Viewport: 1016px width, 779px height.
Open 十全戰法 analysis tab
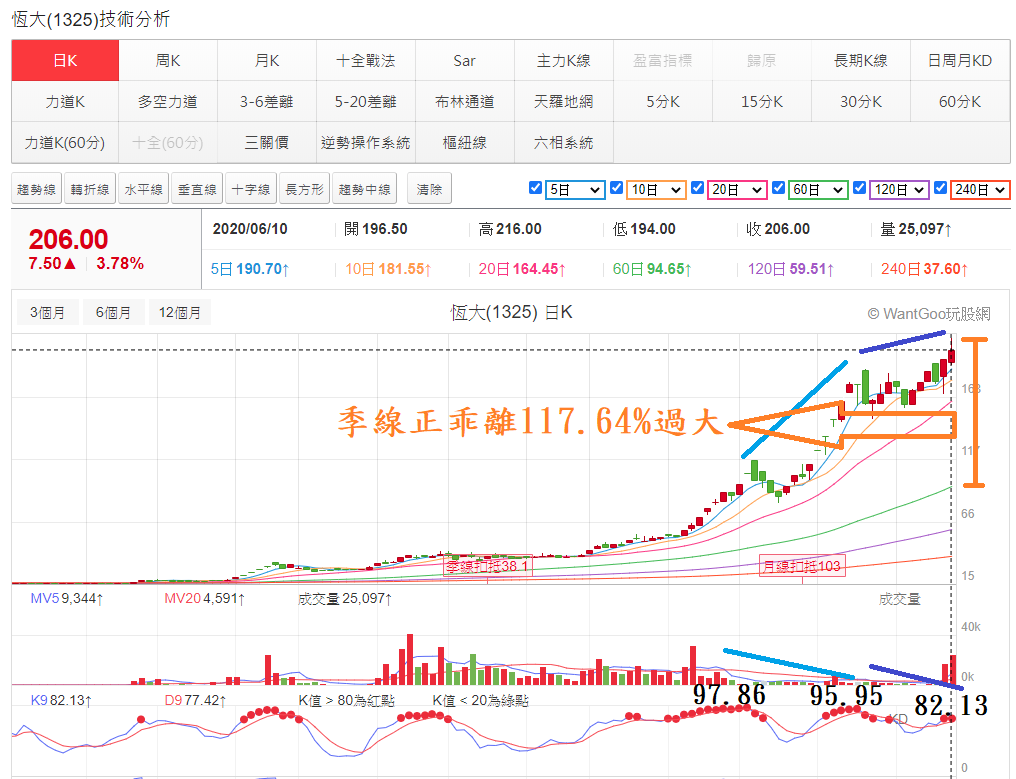tap(366, 60)
